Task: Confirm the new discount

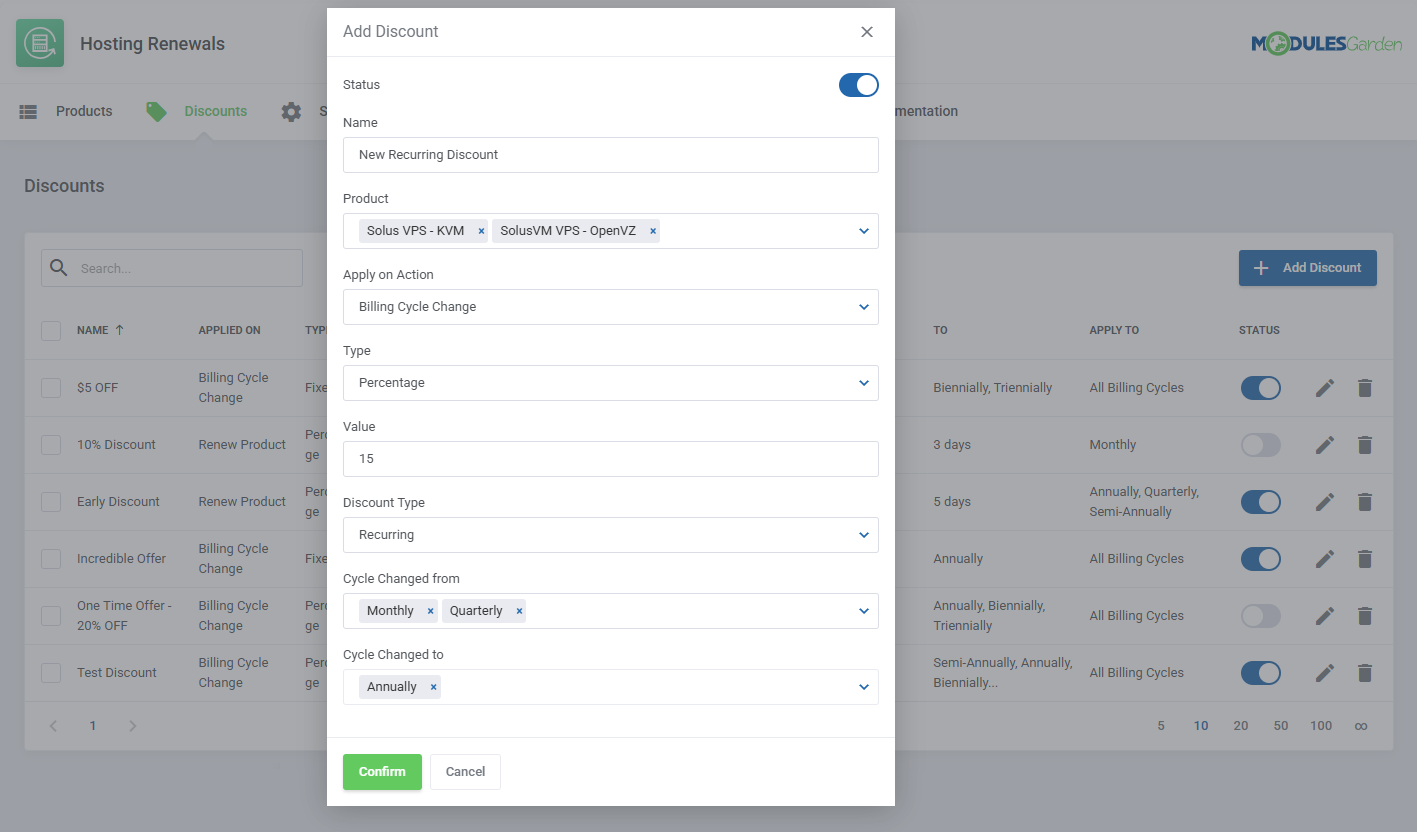Action: pos(382,772)
